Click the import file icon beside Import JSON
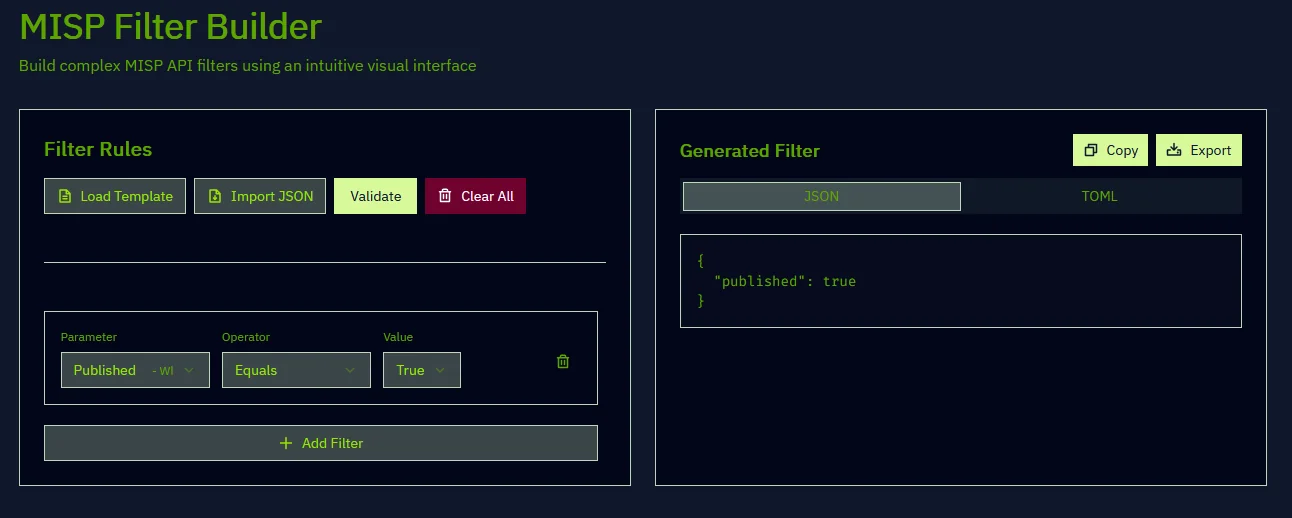Image resolution: width=1292 pixels, height=518 pixels. click(215, 196)
